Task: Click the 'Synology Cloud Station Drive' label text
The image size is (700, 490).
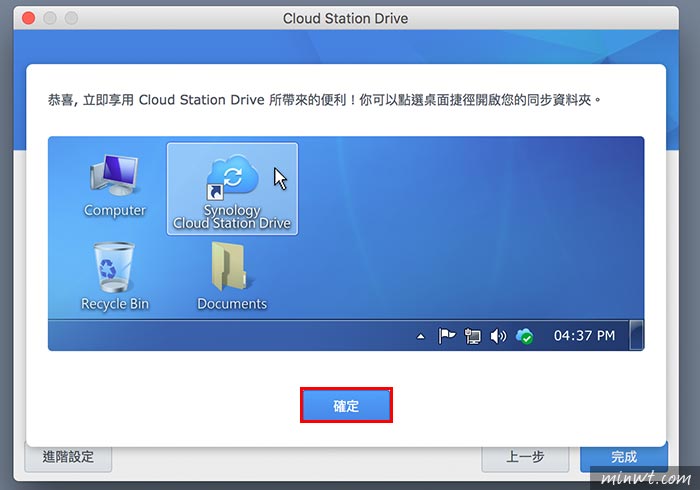Action: [232, 216]
